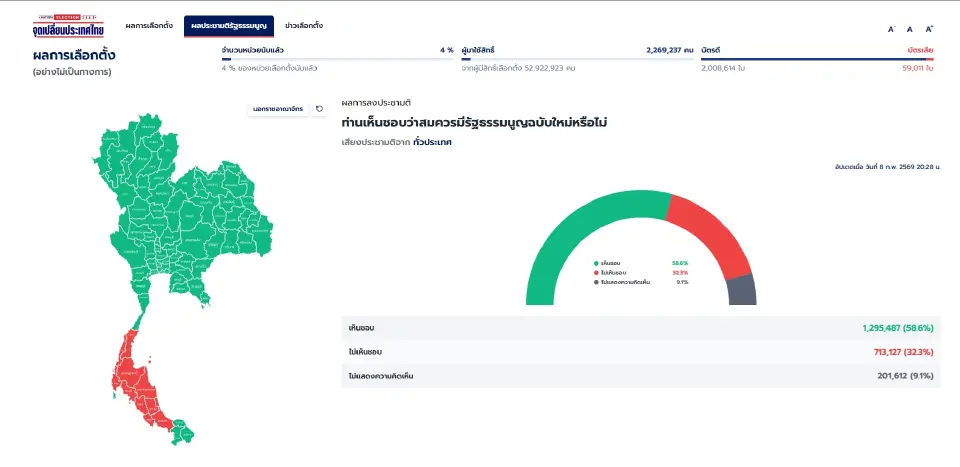Click the บัตรดี label
Screen dimensions: 960x467
(x=711, y=50)
